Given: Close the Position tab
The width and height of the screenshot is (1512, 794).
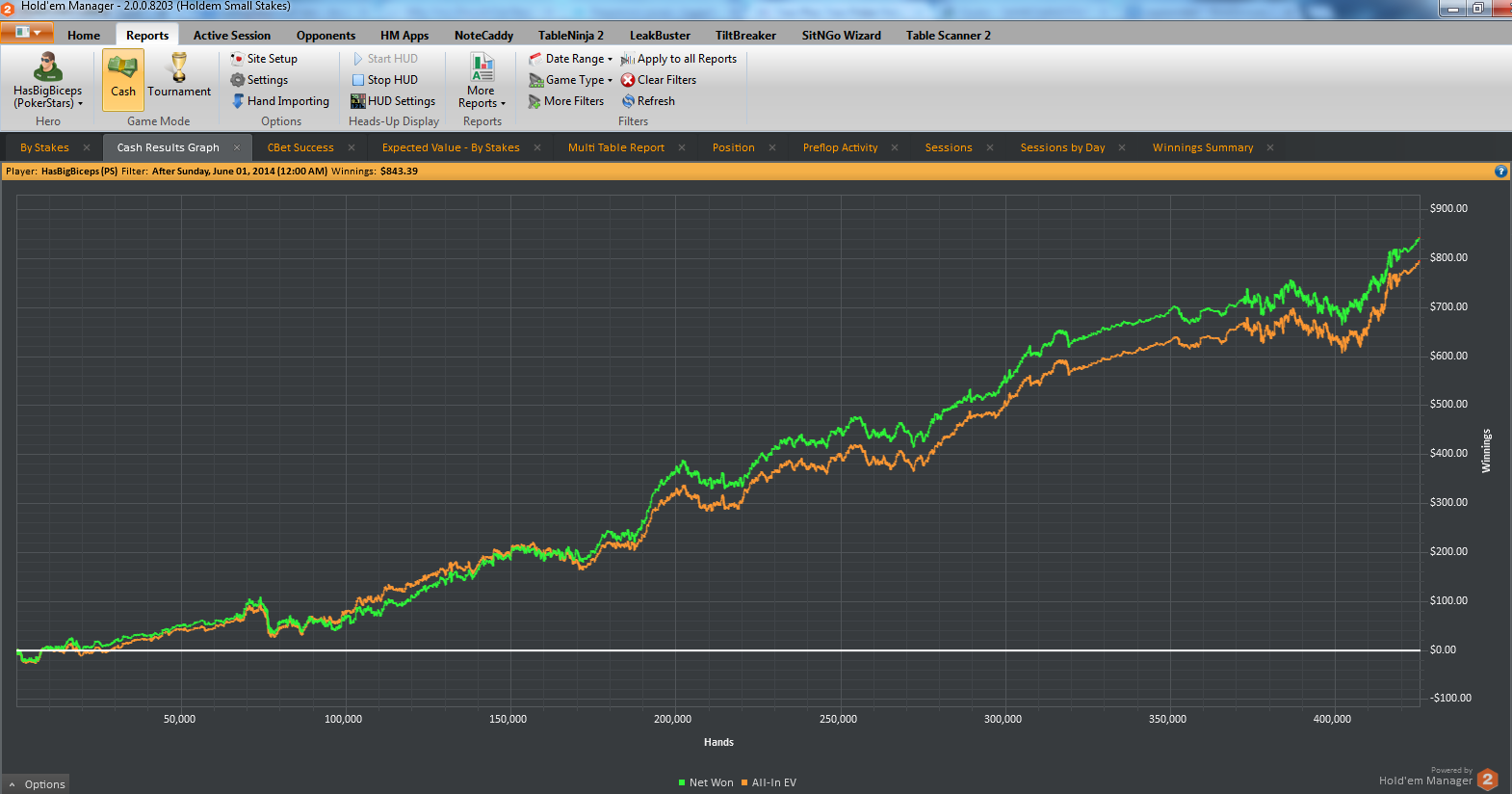Looking at the screenshot, I should pyautogui.click(x=772, y=147).
